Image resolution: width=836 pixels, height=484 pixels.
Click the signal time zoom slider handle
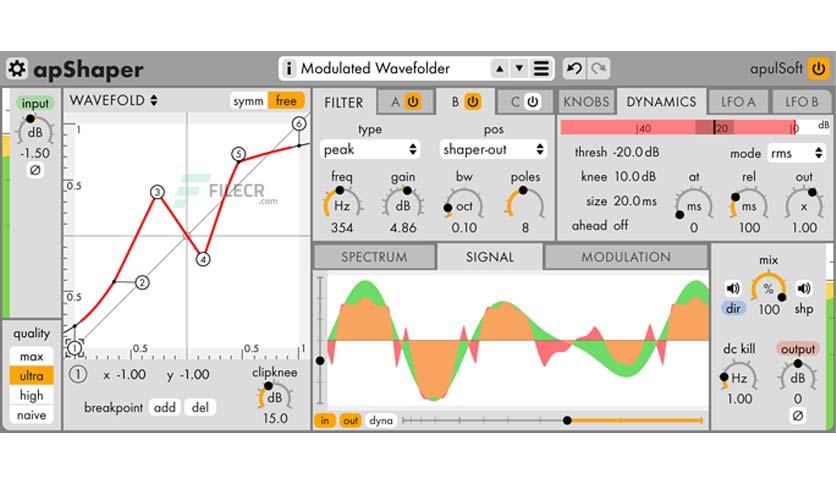[x=567, y=421]
